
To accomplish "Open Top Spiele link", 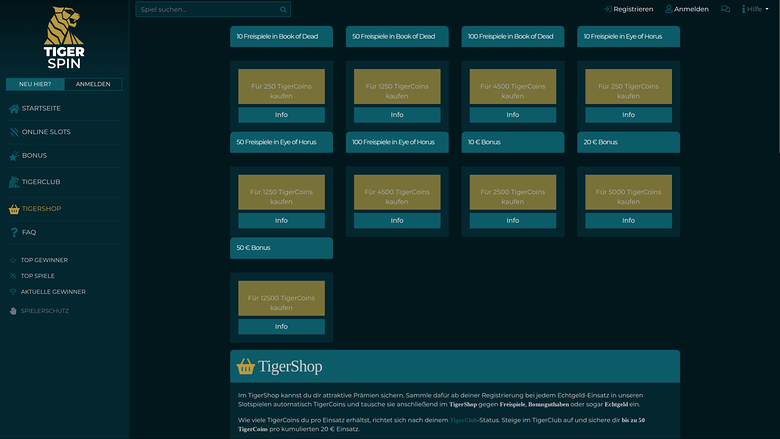I will [x=38, y=276].
